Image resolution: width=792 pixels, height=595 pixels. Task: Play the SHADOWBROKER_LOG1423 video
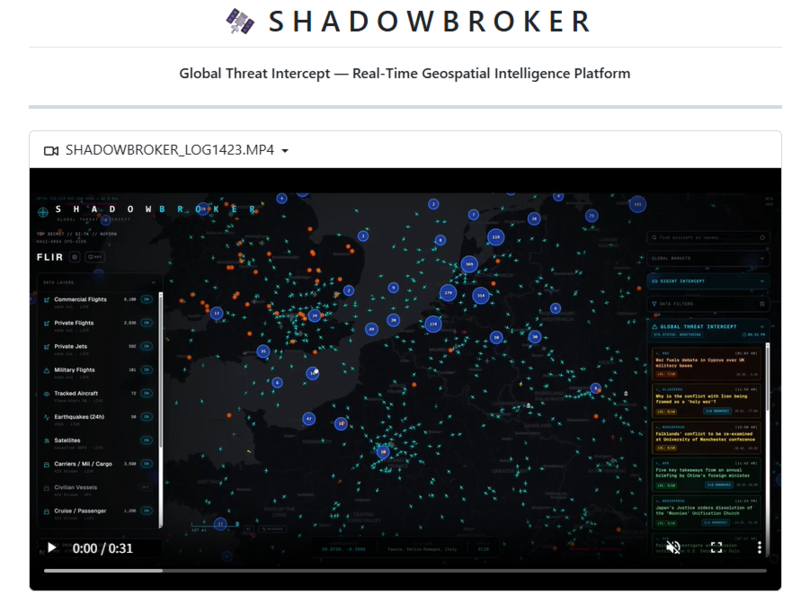(x=52, y=548)
